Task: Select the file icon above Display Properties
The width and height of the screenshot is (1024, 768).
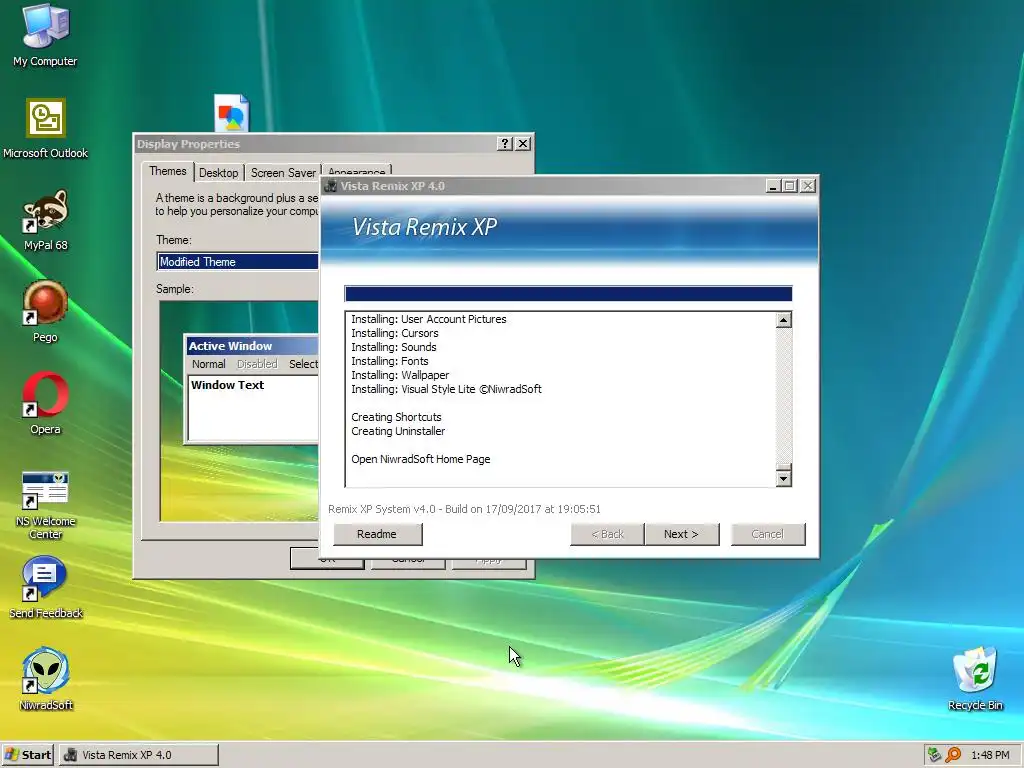Action: [231, 113]
